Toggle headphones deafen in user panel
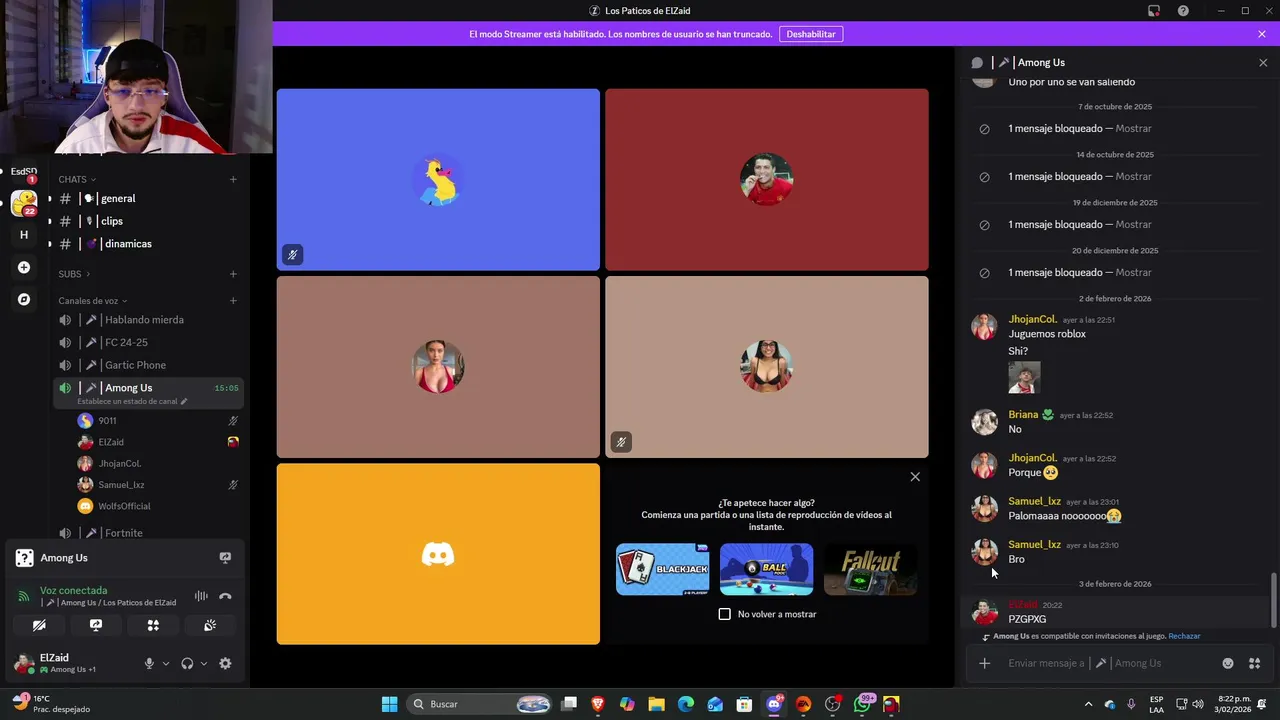 (187, 663)
